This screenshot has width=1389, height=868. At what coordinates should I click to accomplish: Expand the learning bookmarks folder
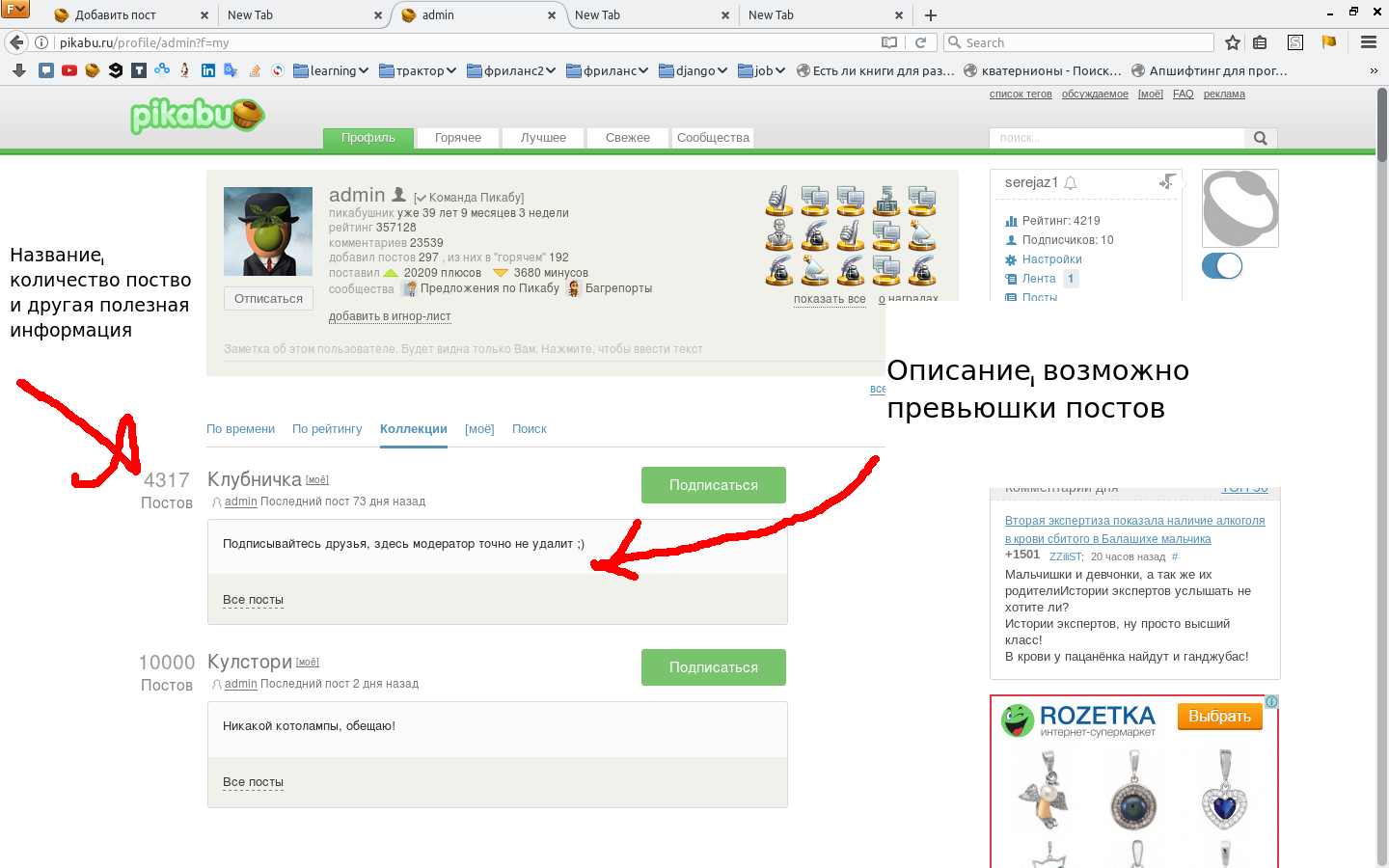tap(331, 70)
